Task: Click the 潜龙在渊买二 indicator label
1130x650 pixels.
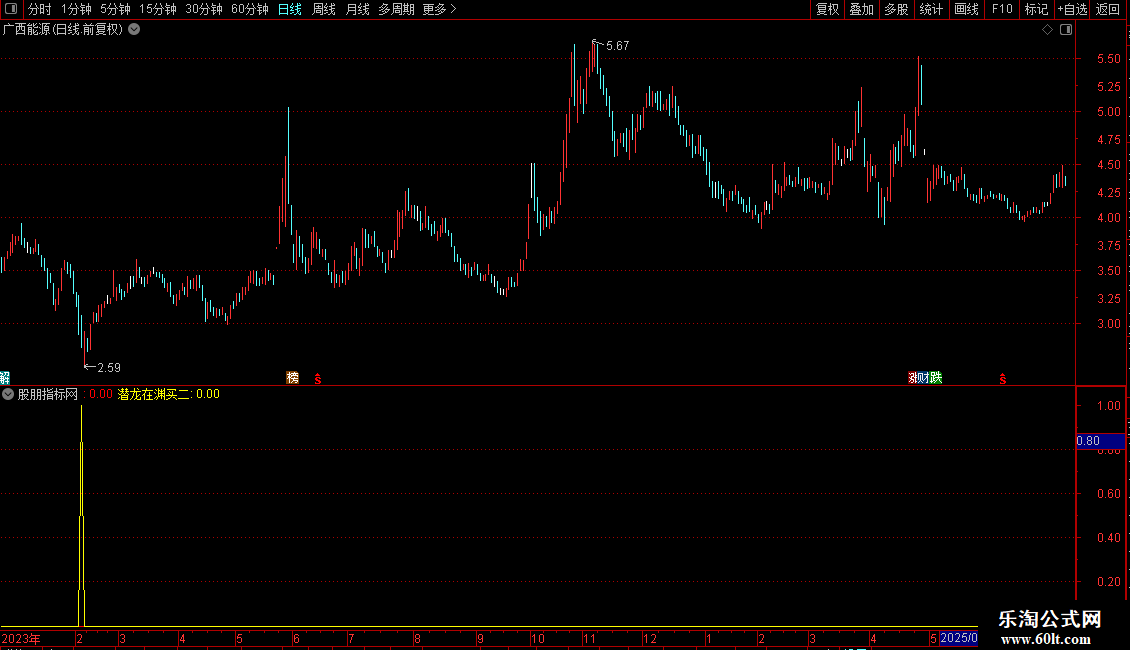Action: 155,394
